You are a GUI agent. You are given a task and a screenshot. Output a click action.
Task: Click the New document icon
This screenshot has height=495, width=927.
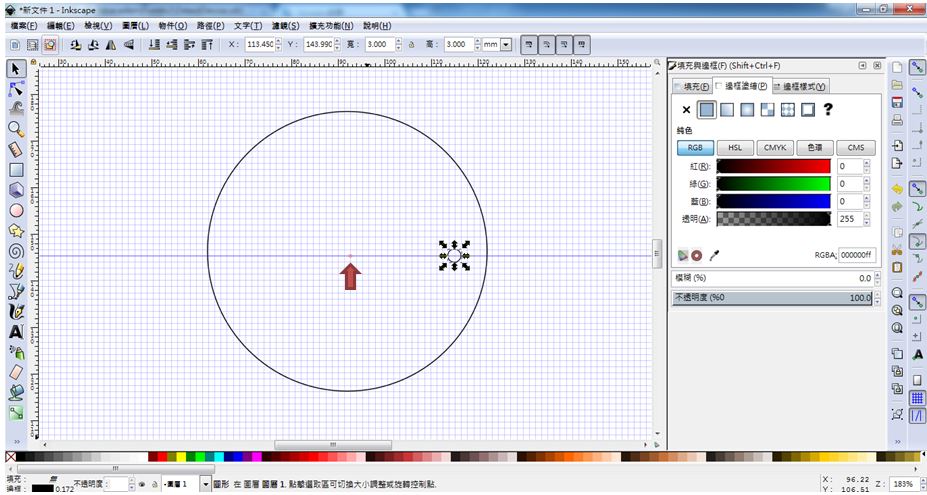(897, 66)
